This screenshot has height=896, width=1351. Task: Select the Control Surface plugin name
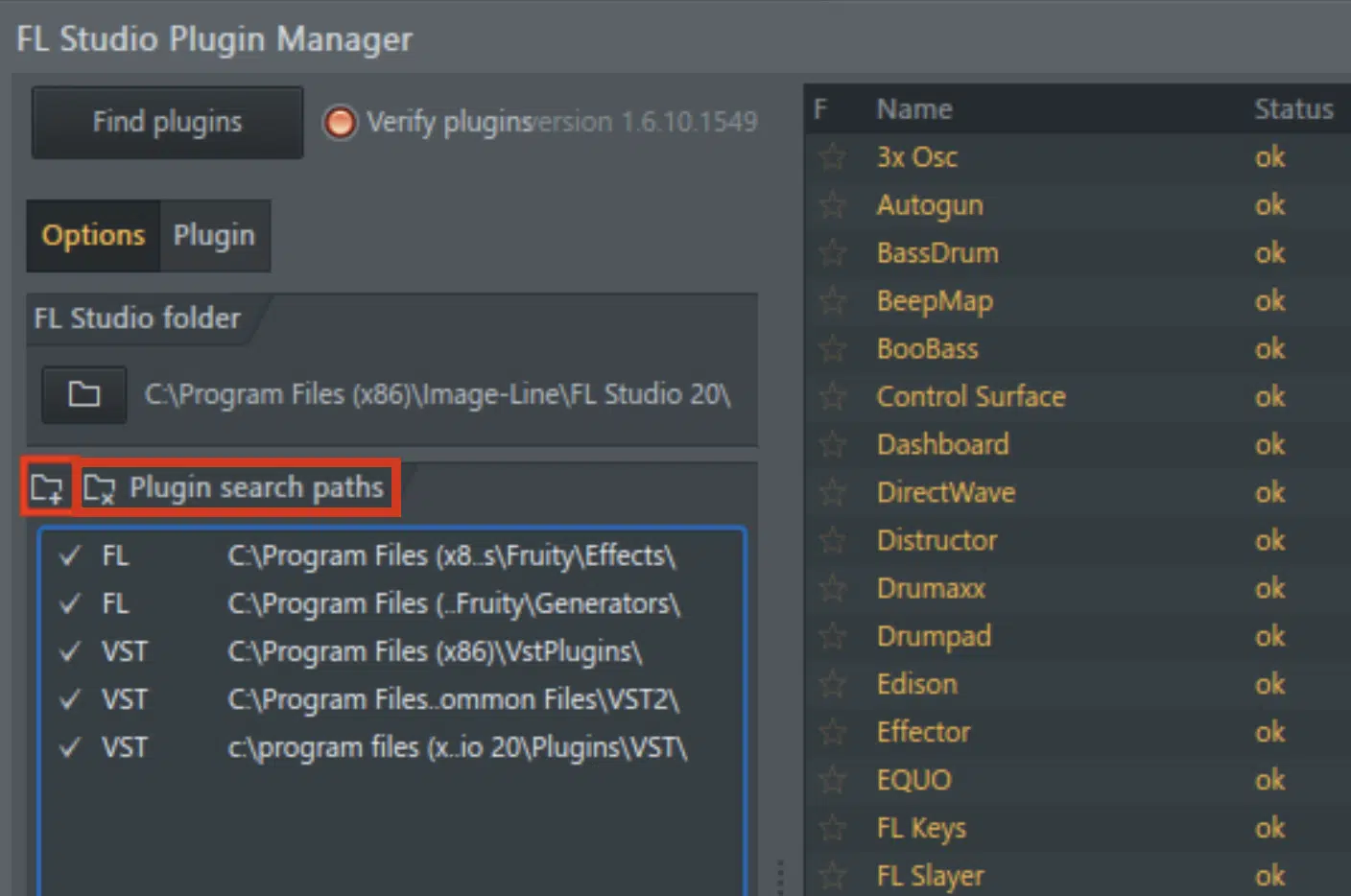click(x=971, y=396)
